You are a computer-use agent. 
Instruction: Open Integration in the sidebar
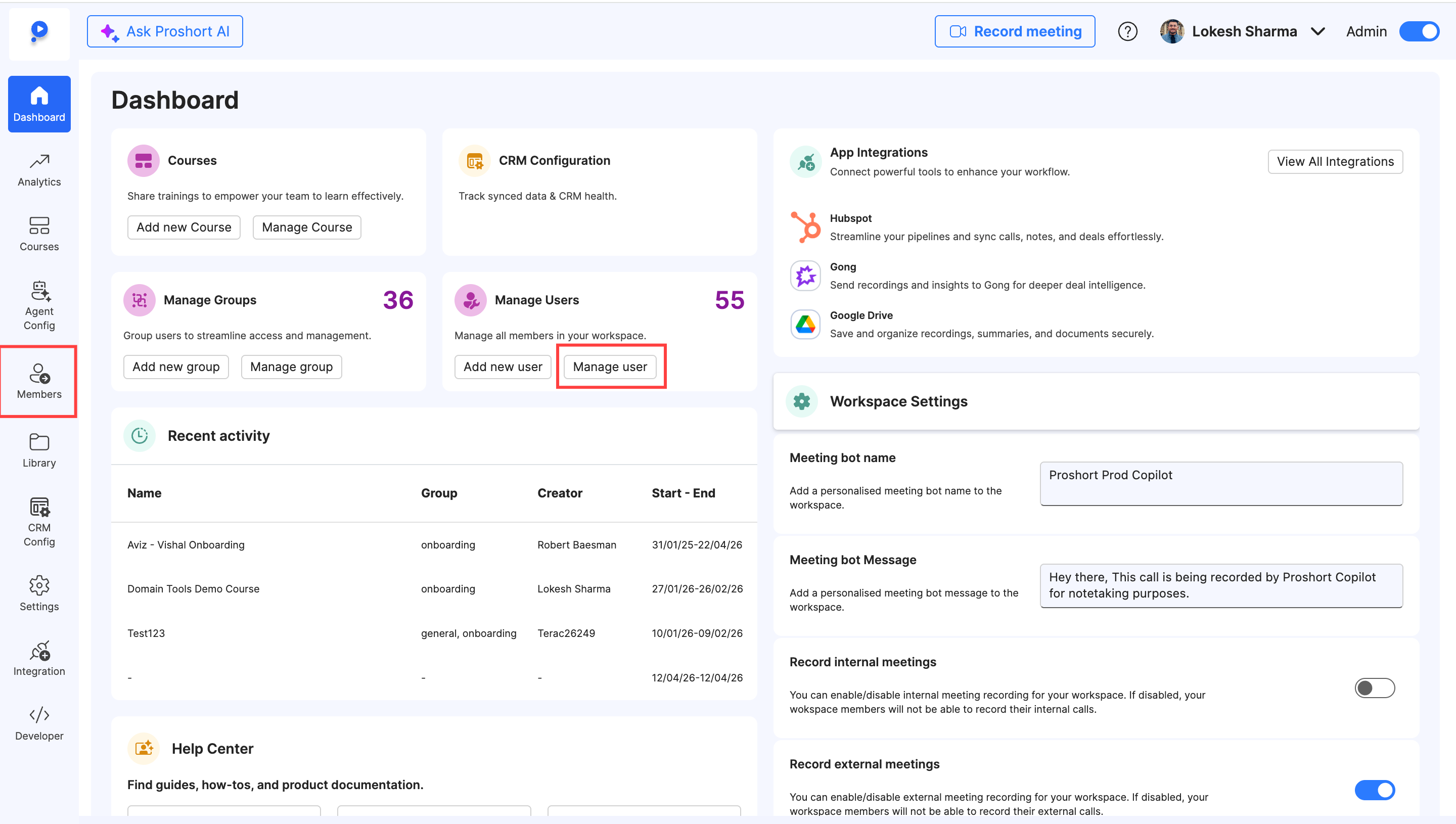coord(39,659)
